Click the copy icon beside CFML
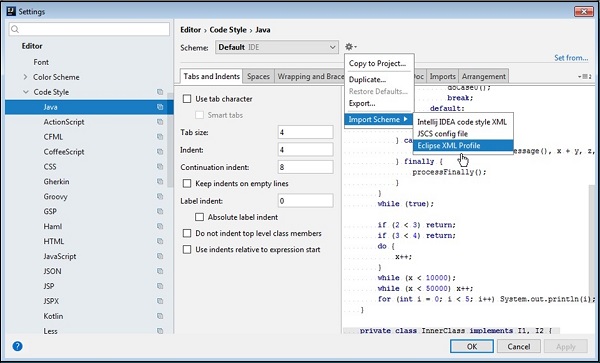 tap(160, 137)
